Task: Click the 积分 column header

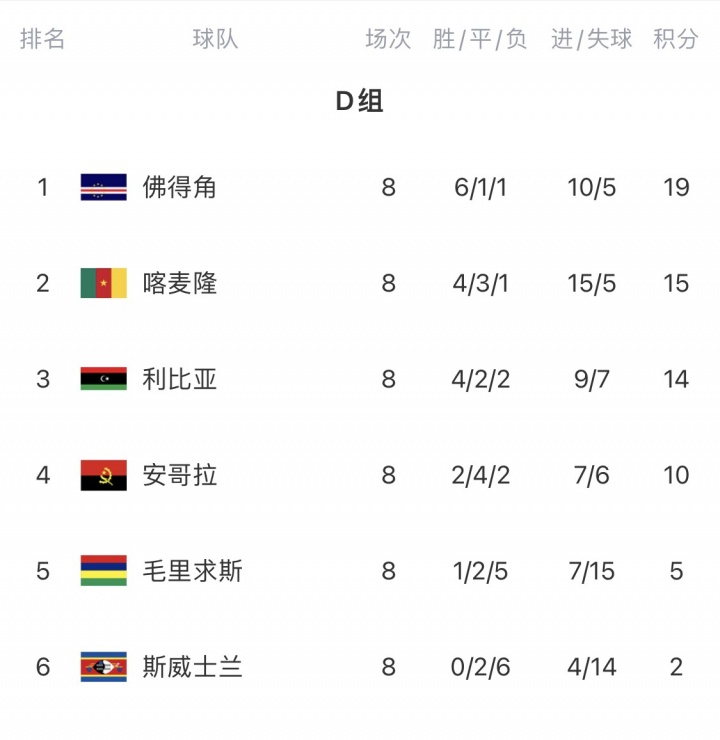Action: coord(676,39)
